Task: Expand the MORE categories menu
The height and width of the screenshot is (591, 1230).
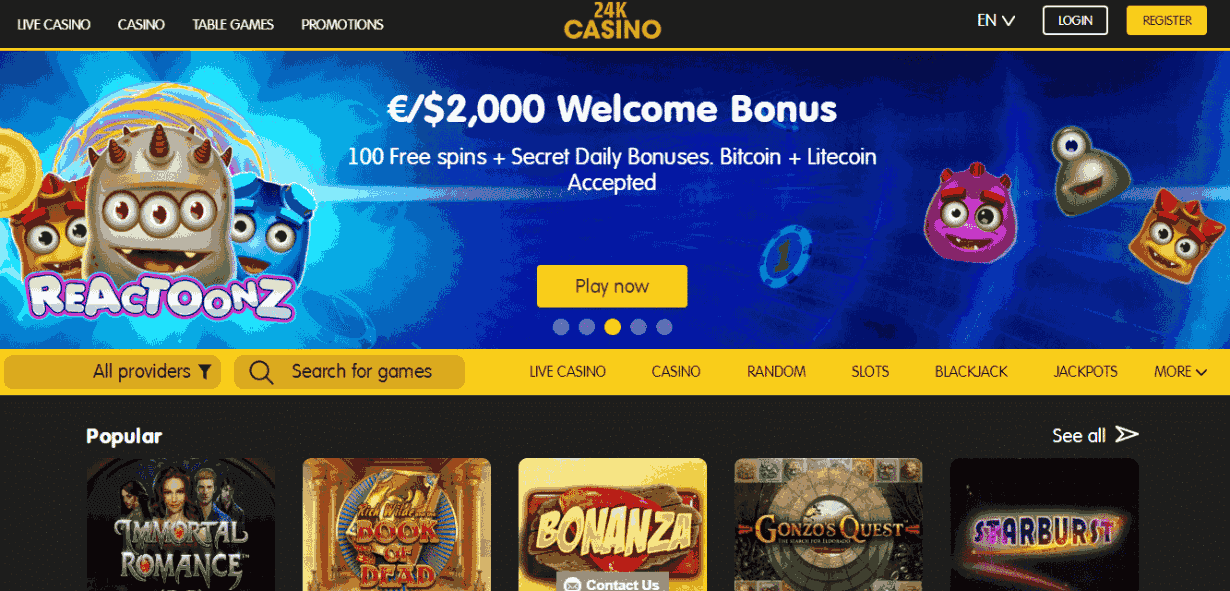Action: tap(1180, 372)
